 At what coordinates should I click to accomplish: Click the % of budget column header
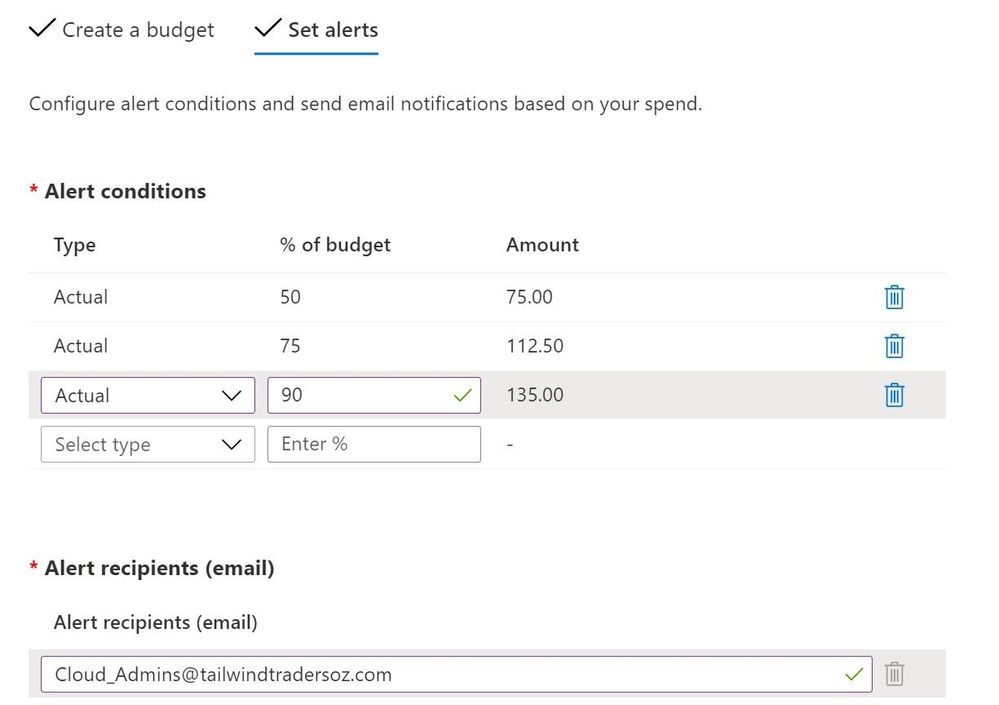tap(335, 245)
